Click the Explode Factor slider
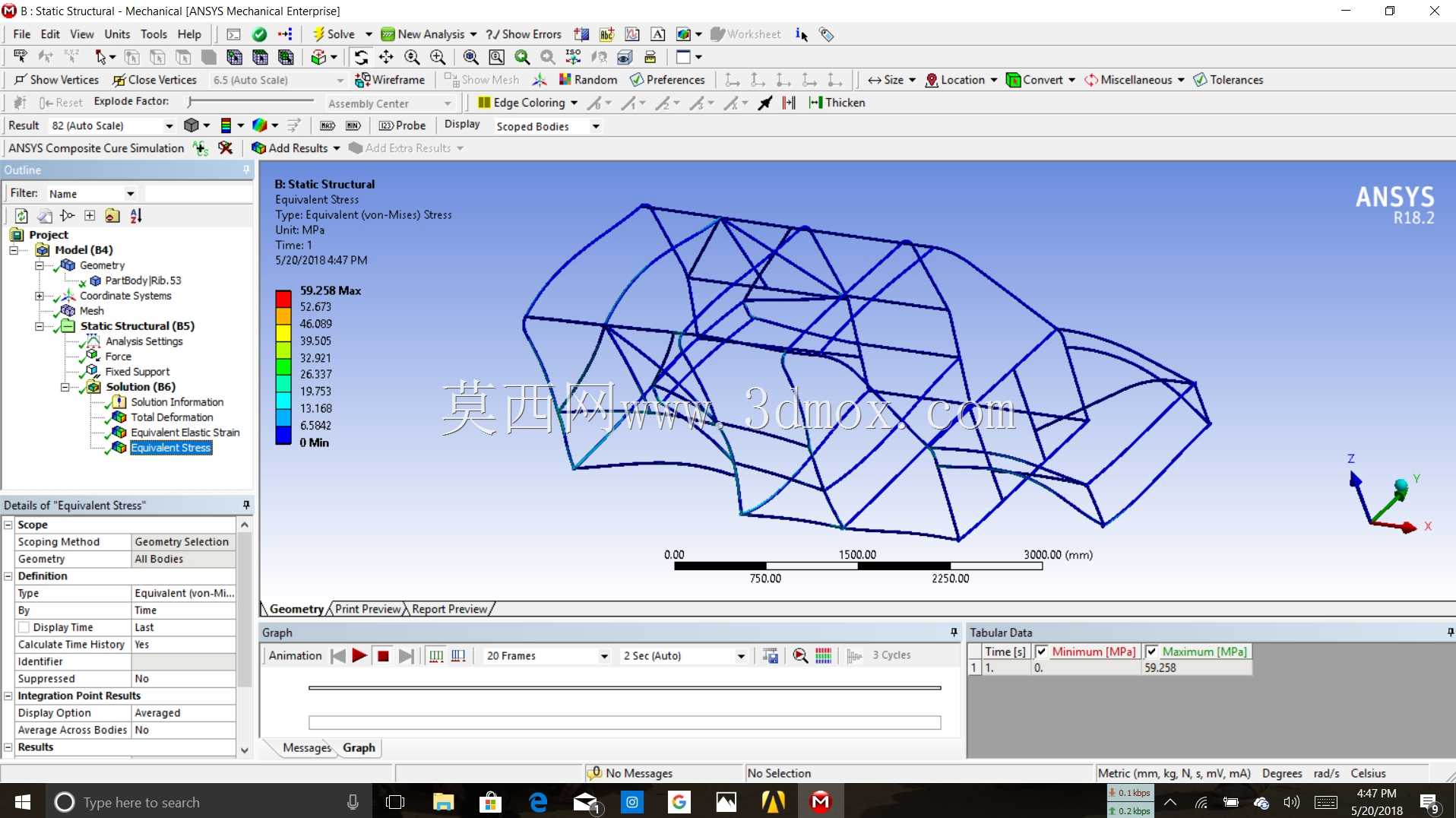This screenshot has height=818, width=1456. (251, 101)
